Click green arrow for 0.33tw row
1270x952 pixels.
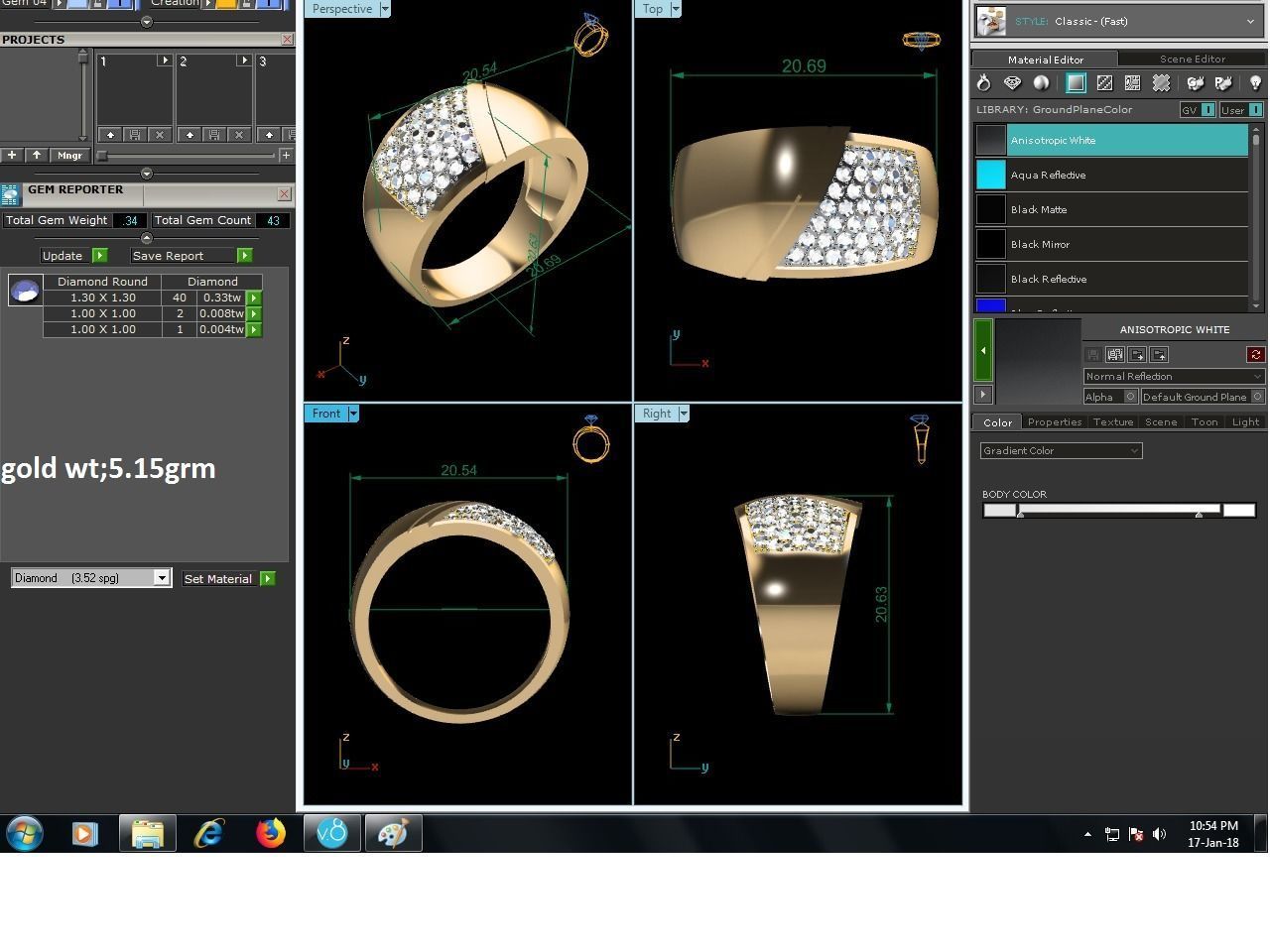click(254, 297)
